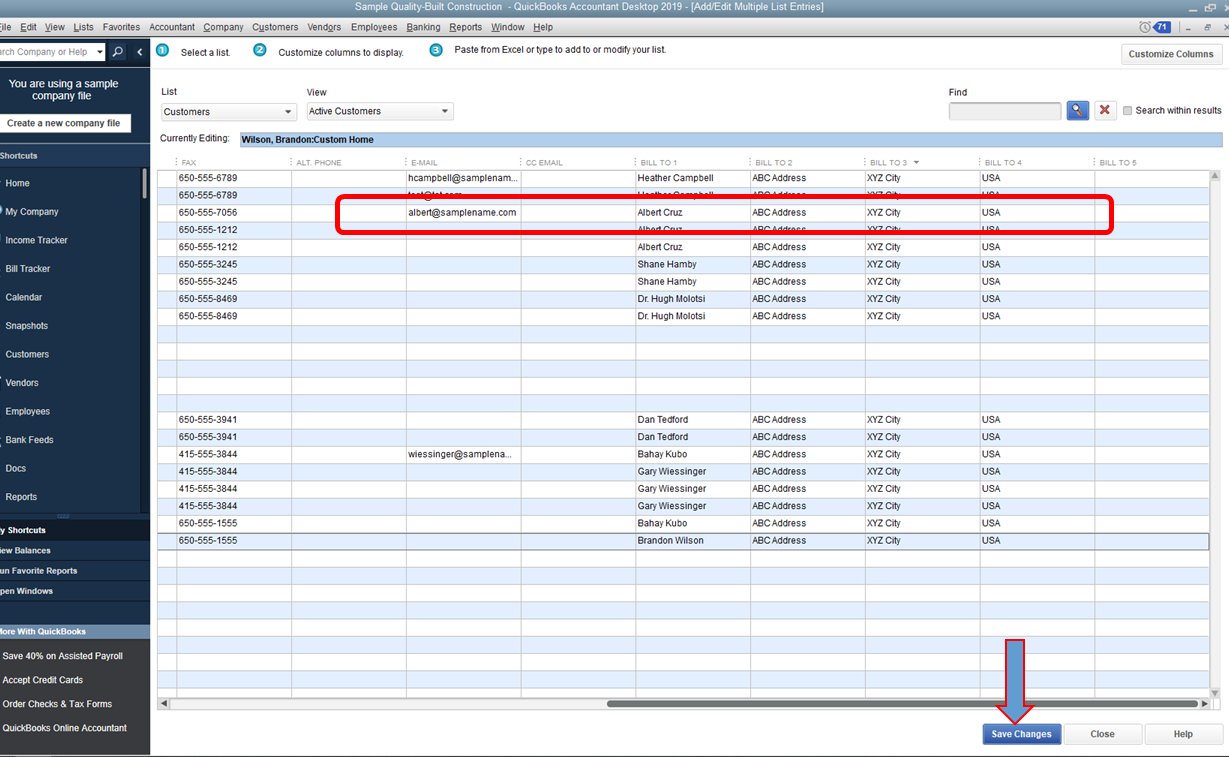Open the Help menu

coord(543,27)
